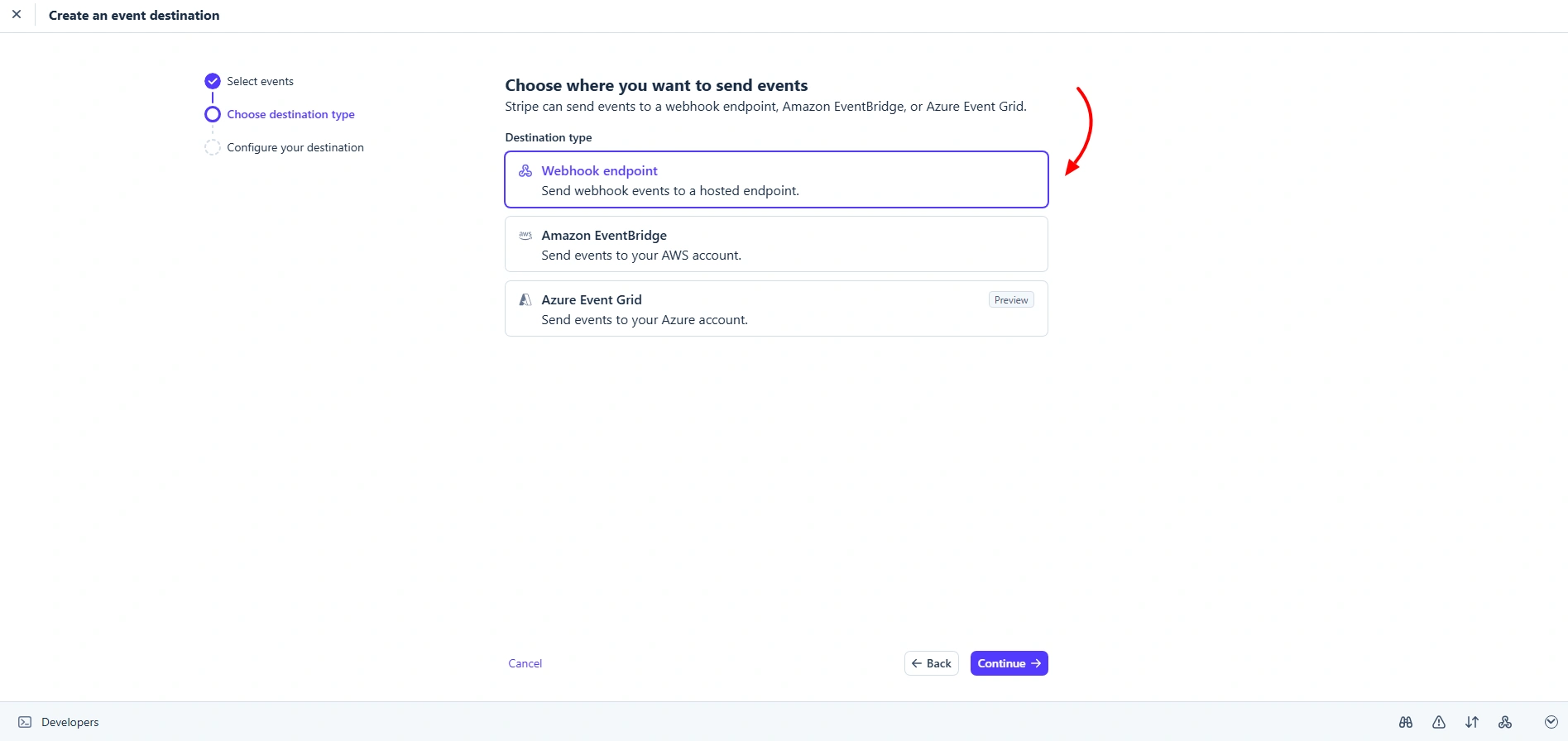Click the Azure logo icon
1568x741 pixels.
(x=525, y=300)
